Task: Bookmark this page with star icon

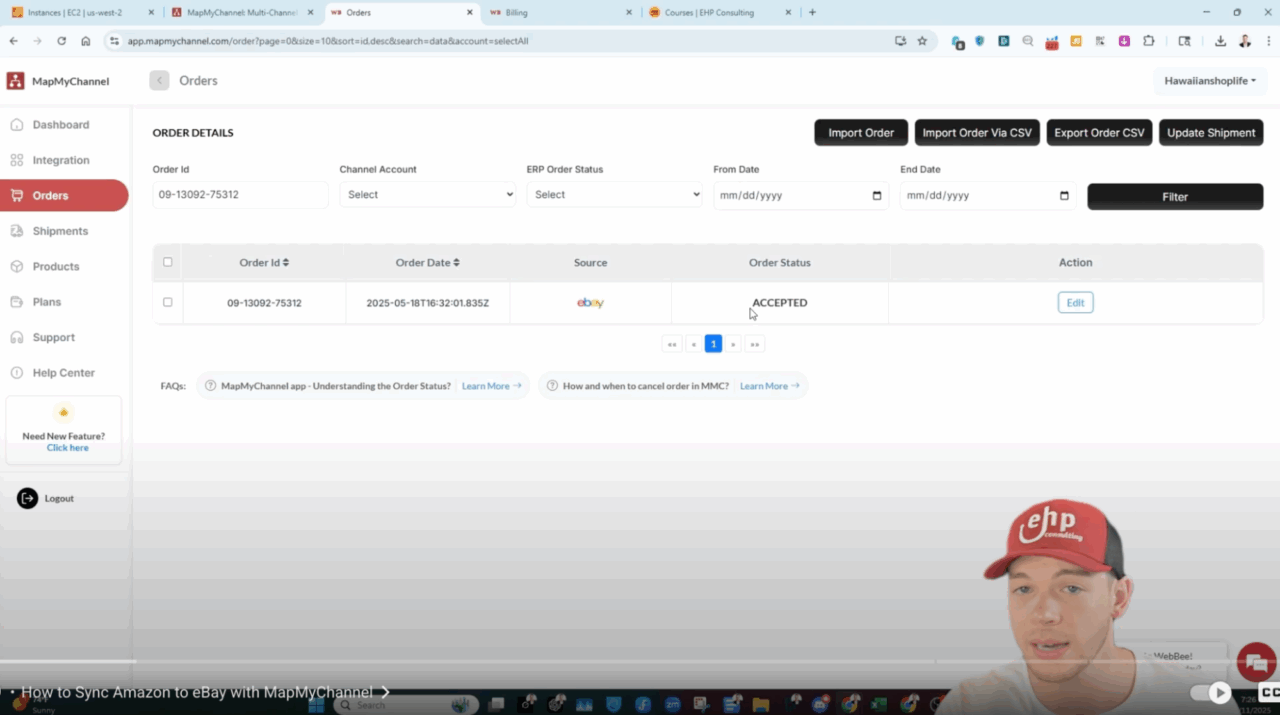Action: [922, 41]
